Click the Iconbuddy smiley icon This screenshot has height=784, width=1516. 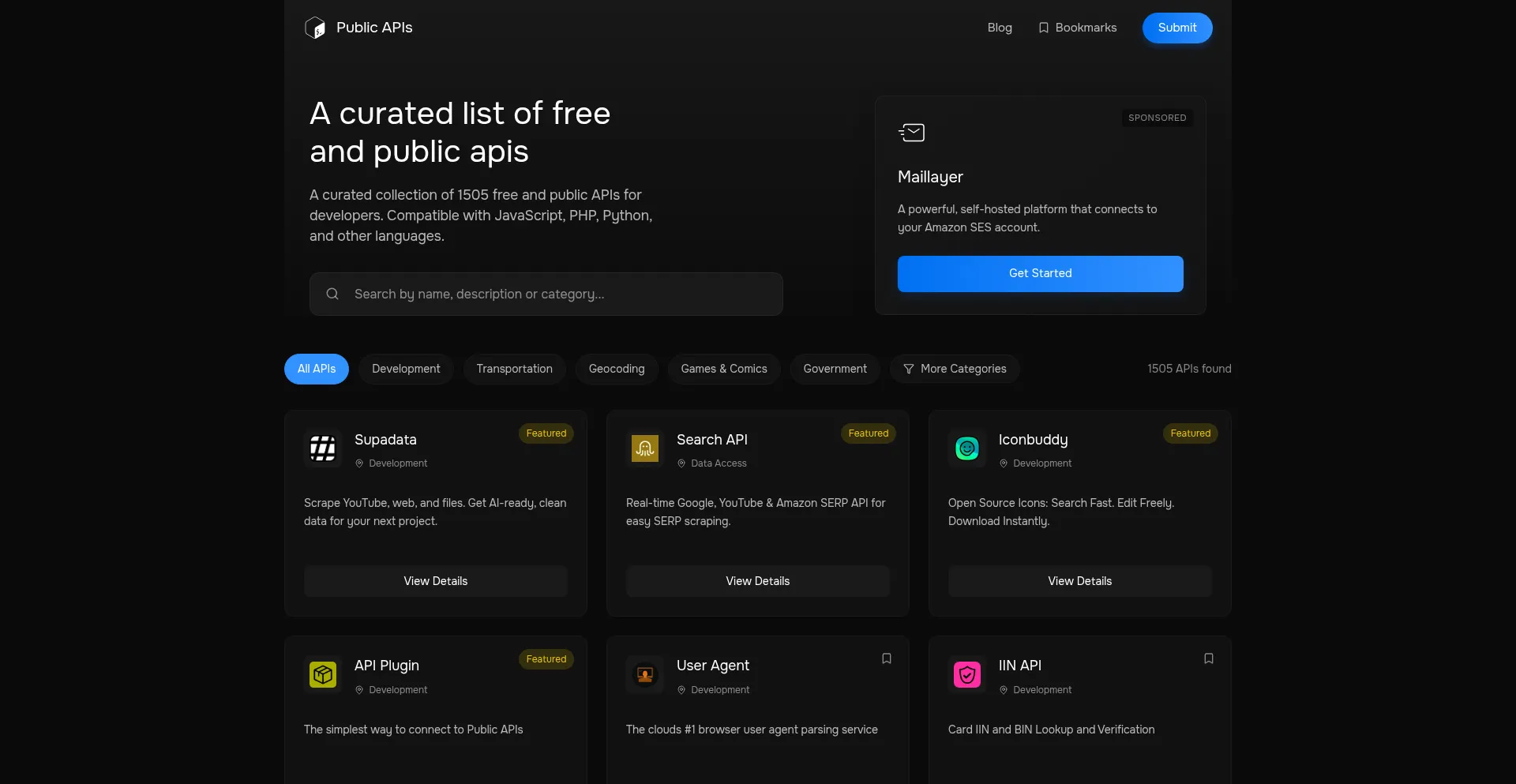(967, 448)
